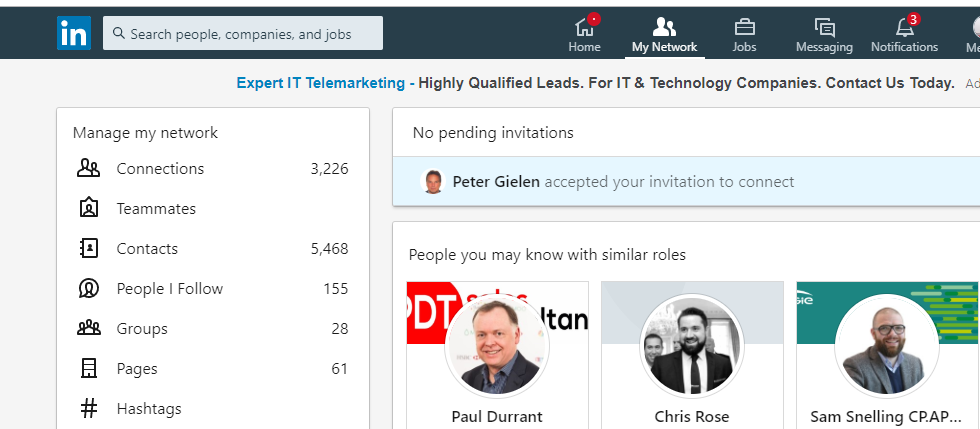The height and width of the screenshot is (429, 980).
Task: Click the Groups icon in sidebar
Action: point(89,328)
